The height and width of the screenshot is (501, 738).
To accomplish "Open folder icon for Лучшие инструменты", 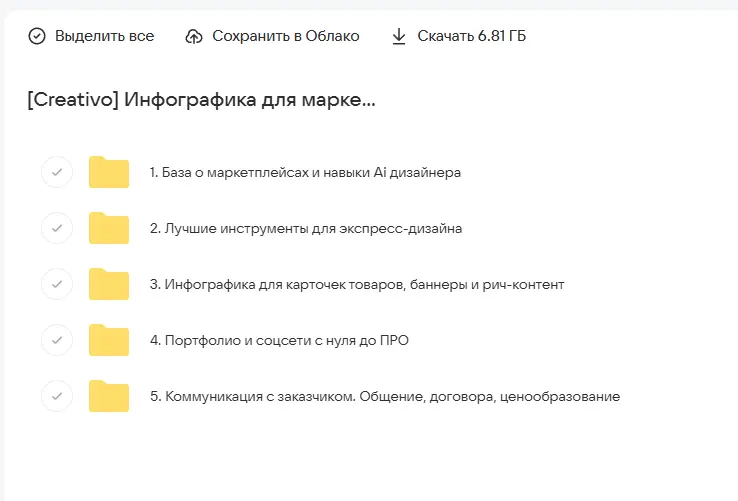I will tap(109, 228).
